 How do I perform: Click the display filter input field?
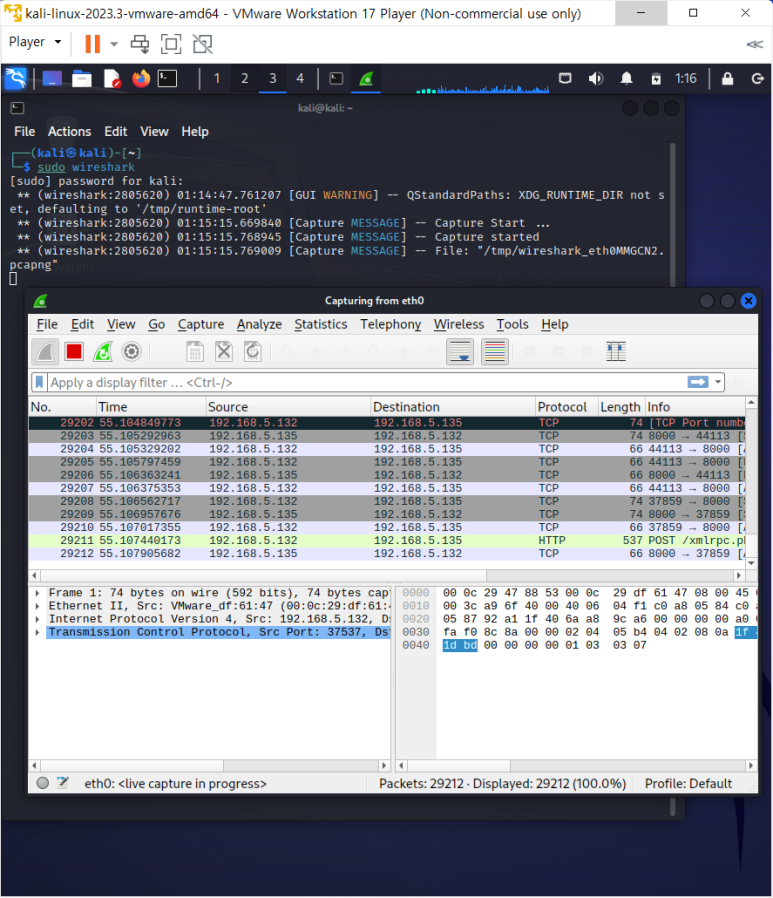click(x=366, y=382)
